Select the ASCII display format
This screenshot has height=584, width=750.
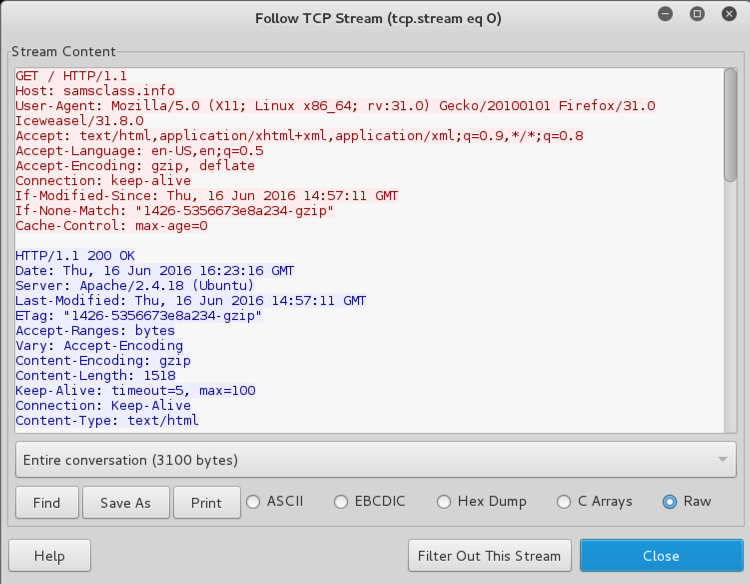point(275,501)
